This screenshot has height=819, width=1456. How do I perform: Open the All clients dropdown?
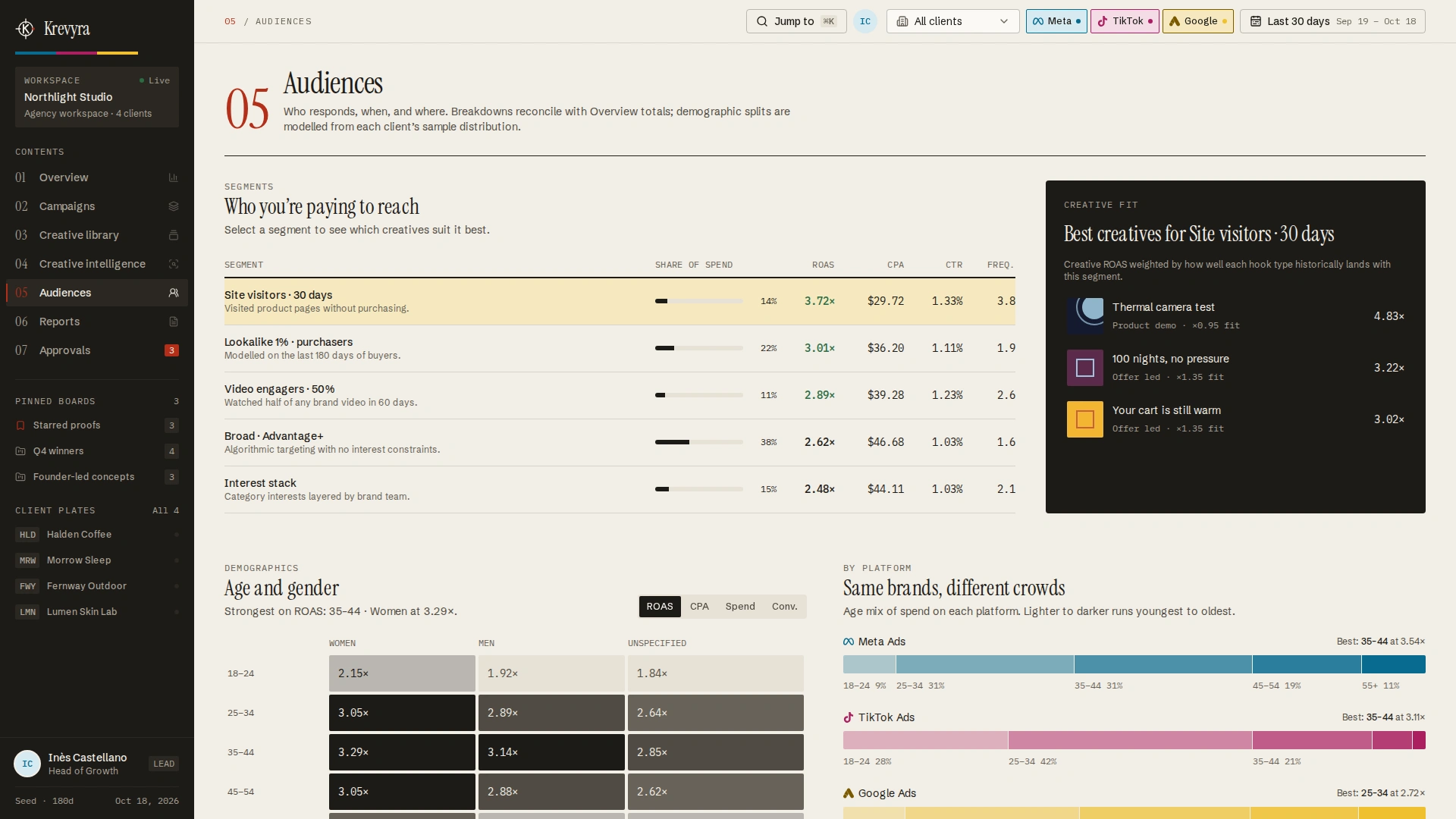(x=953, y=21)
